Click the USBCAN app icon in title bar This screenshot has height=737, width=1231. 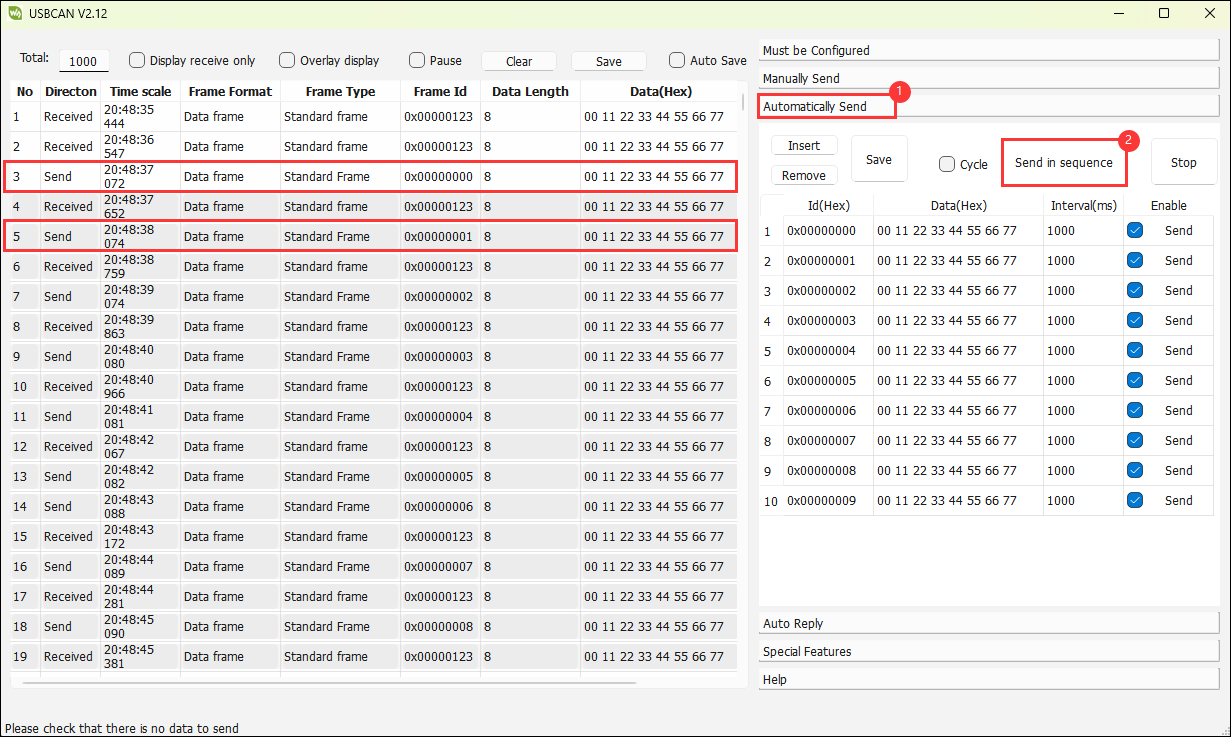click(x=14, y=13)
